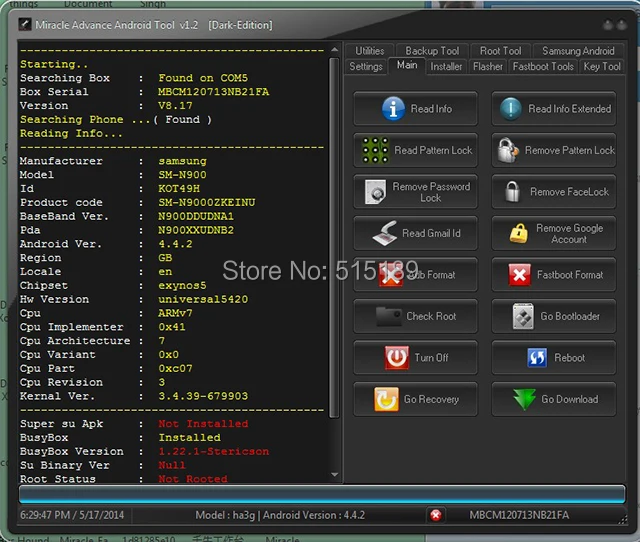Click the orange Go Recovery icon
Screen dimensions: 640x542
pyautogui.click(x=386, y=399)
